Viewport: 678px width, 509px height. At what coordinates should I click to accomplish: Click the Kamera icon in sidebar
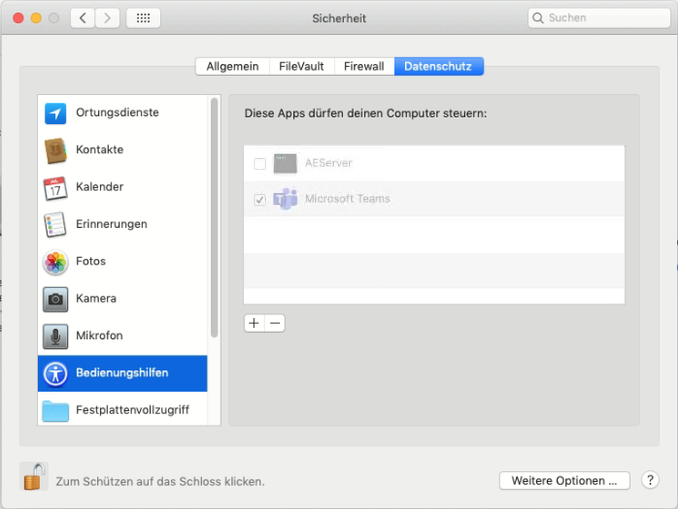(55, 299)
